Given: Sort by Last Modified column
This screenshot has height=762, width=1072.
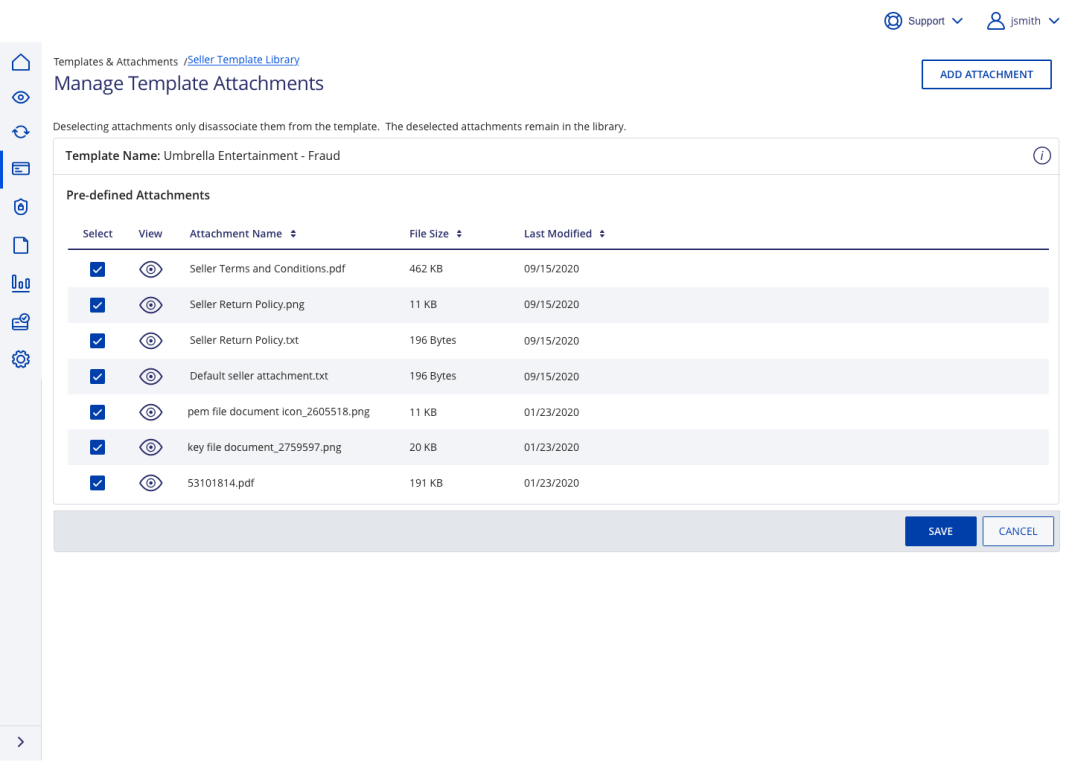Looking at the screenshot, I should pyautogui.click(x=564, y=234).
